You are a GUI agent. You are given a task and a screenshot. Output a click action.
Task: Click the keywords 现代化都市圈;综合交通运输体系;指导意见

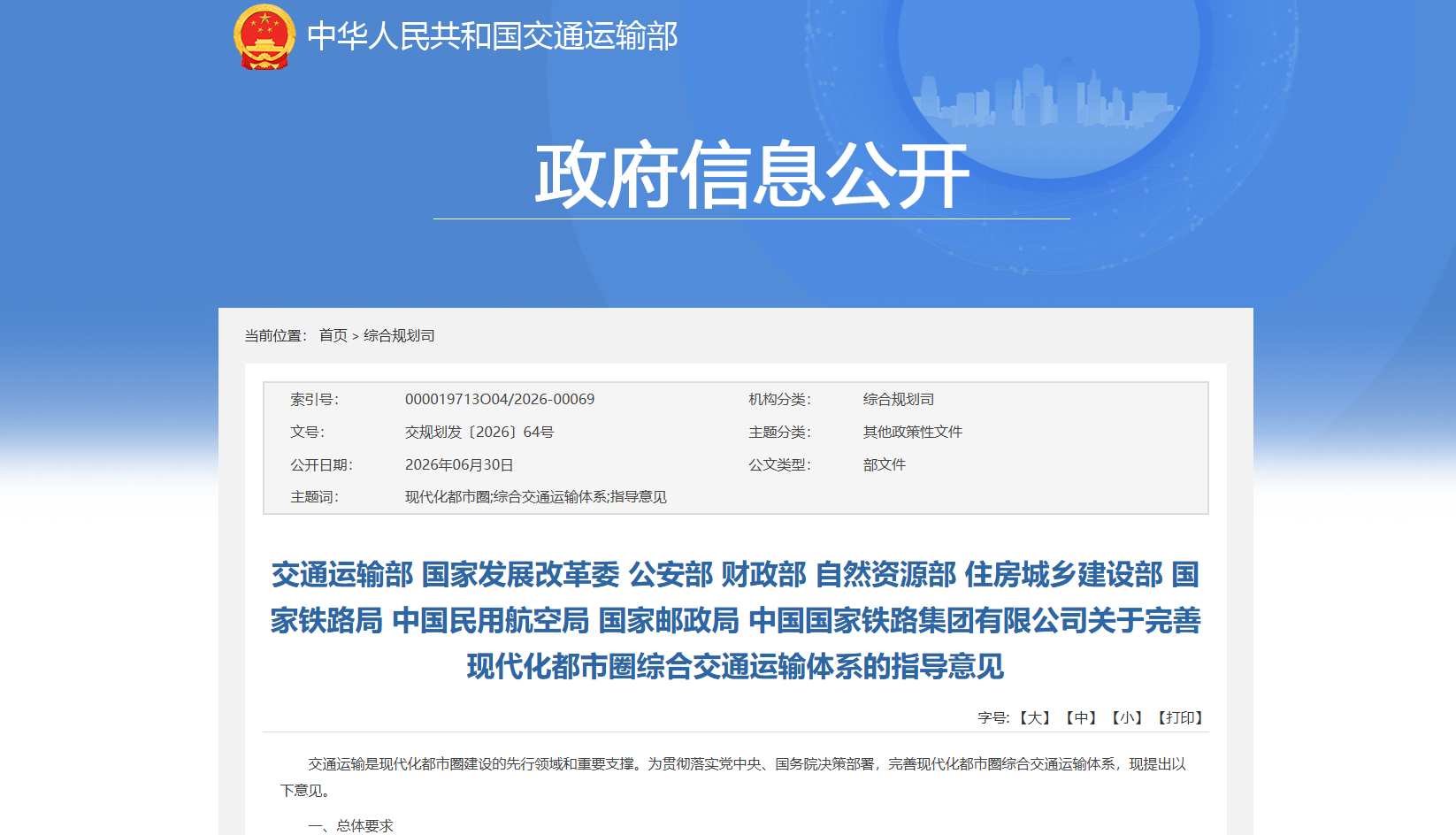tap(536, 497)
